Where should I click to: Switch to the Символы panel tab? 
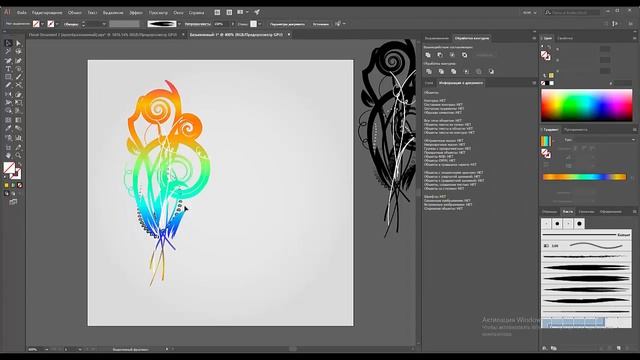[x=586, y=211]
